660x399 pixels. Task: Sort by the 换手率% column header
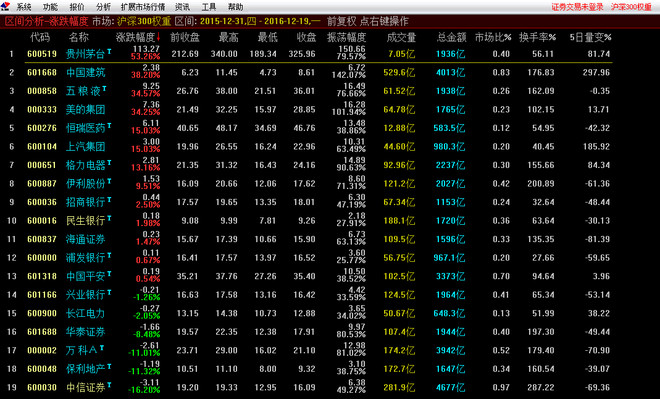coord(538,37)
